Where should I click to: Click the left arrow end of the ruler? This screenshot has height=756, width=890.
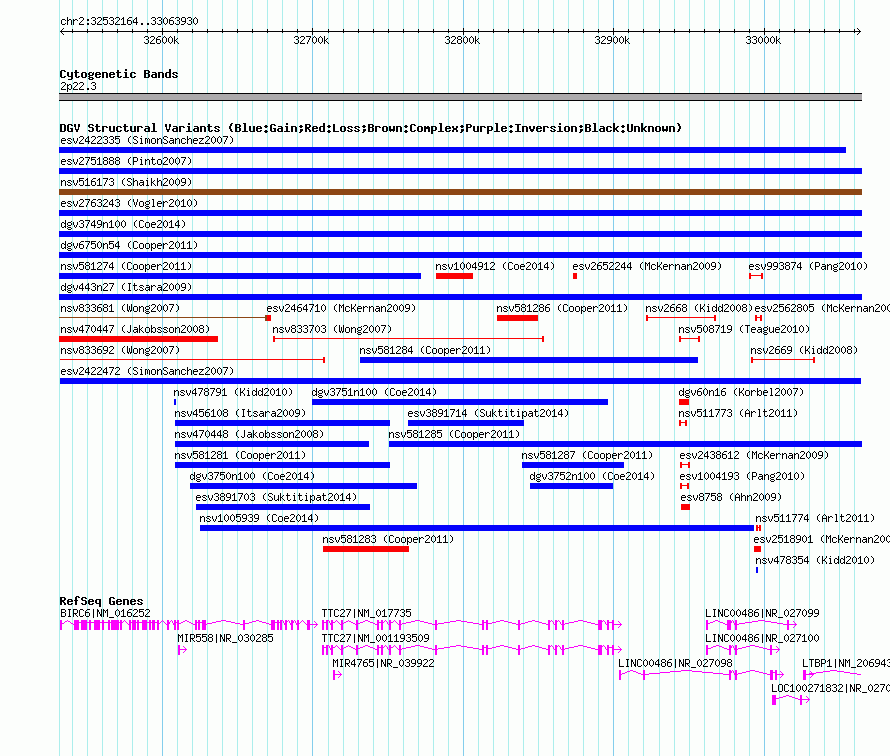[62, 31]
